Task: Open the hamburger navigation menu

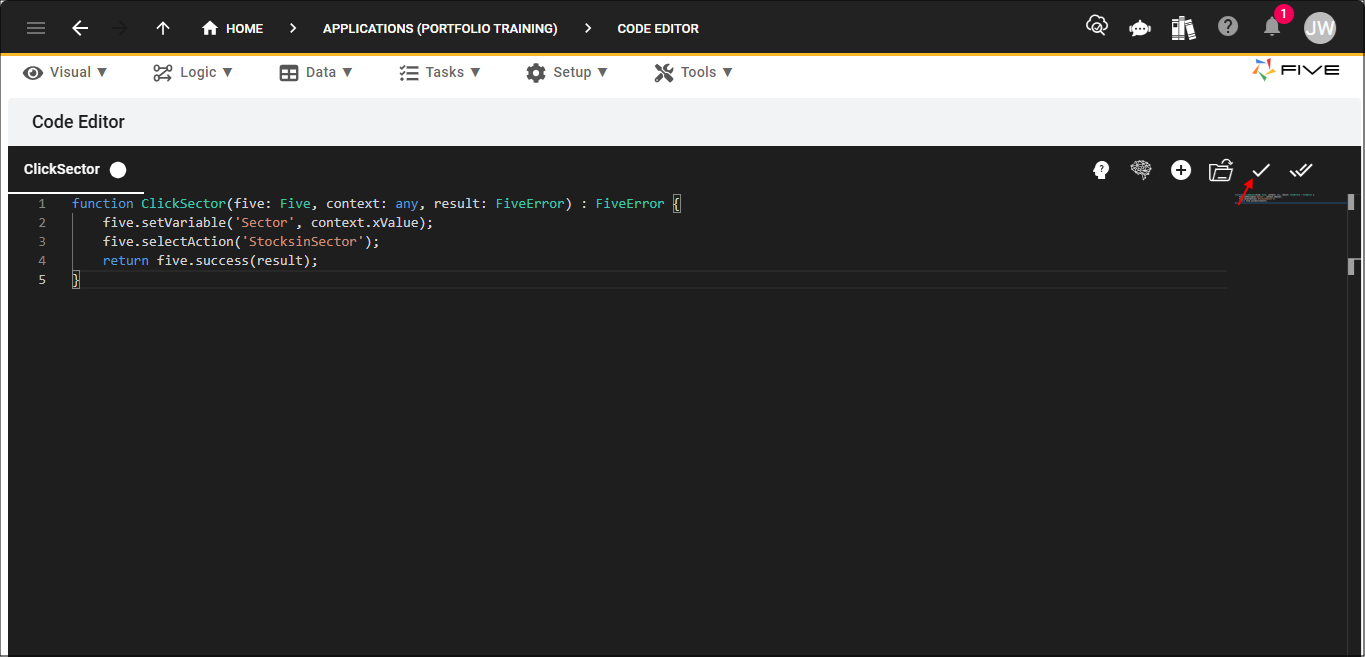Action: coord(36,28)
